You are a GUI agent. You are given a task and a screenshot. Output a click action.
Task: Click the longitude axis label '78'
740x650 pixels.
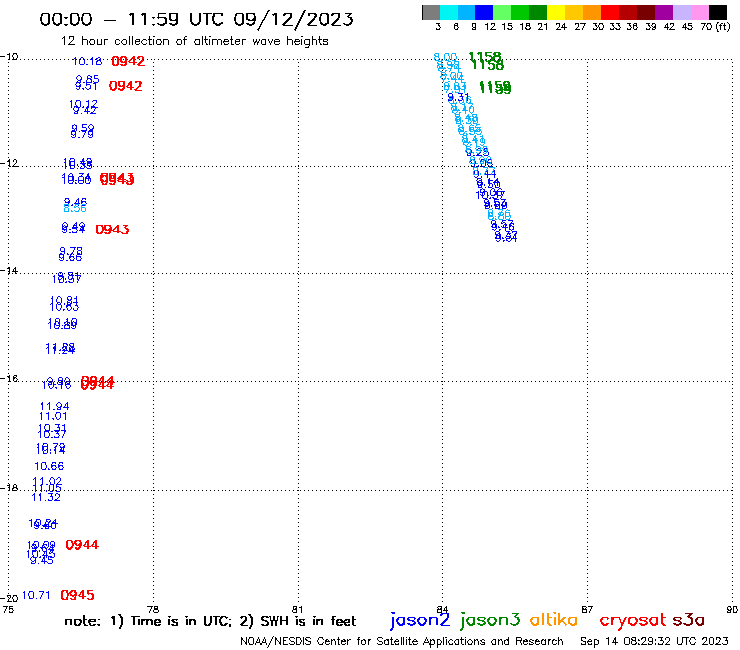pyautogui.click(x=153, y=609)
